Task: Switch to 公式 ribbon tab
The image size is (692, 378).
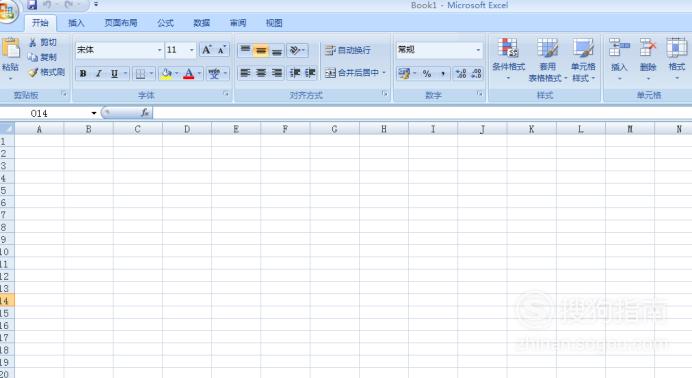Action: [x=165, y=23]
